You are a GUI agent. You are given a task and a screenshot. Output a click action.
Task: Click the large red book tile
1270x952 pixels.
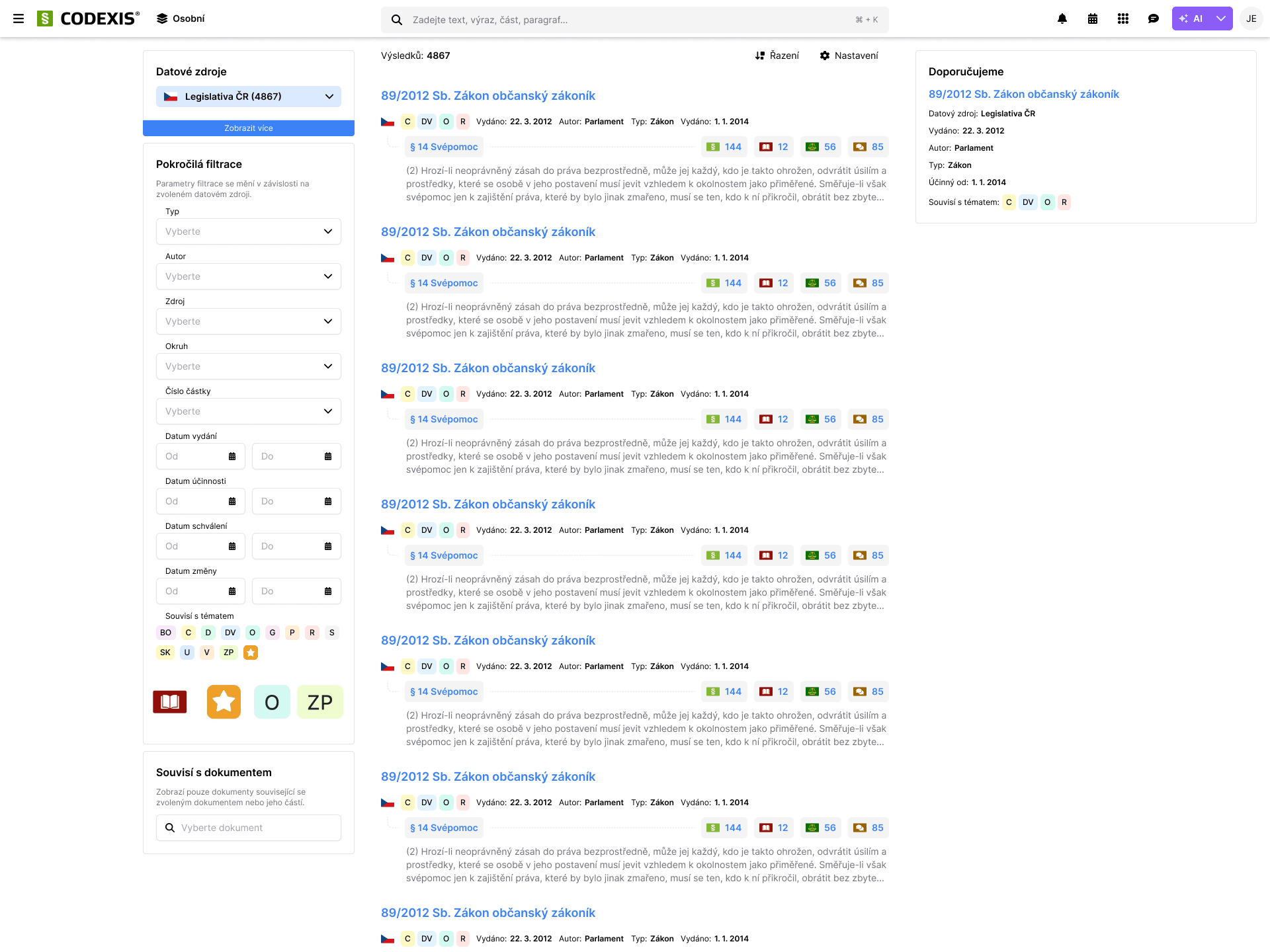[170, 701]
